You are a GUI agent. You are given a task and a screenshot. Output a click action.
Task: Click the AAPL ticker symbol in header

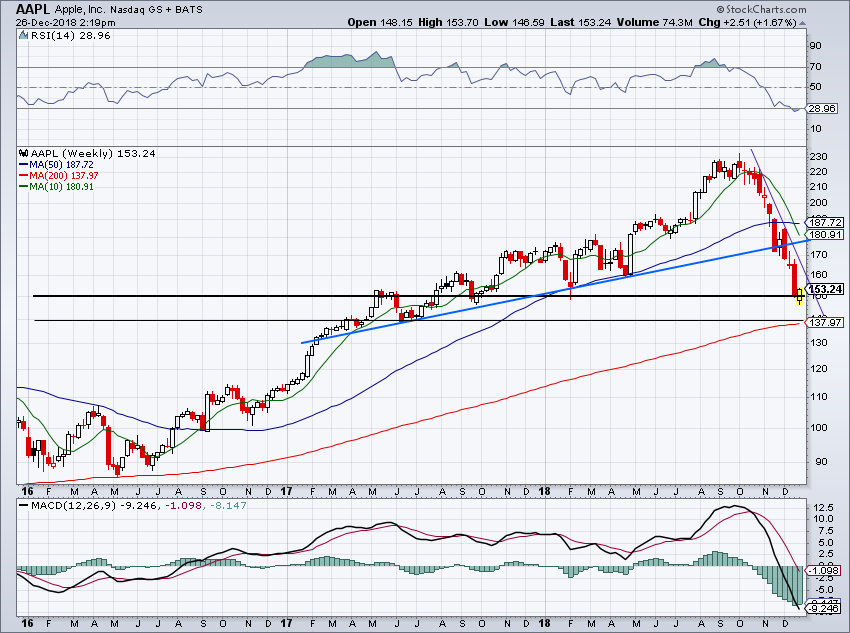34,9
